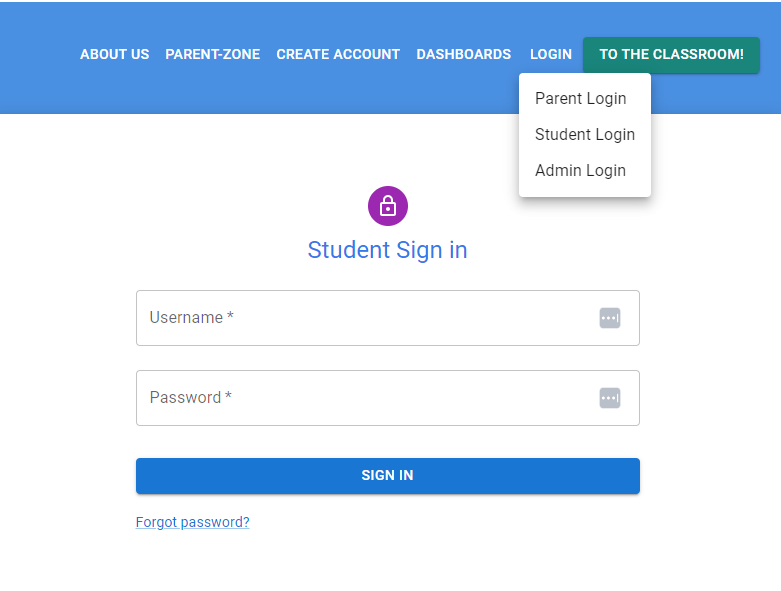Choose Student Login menu option
This screenshot has width=781, height=591.
pos(584,134)
